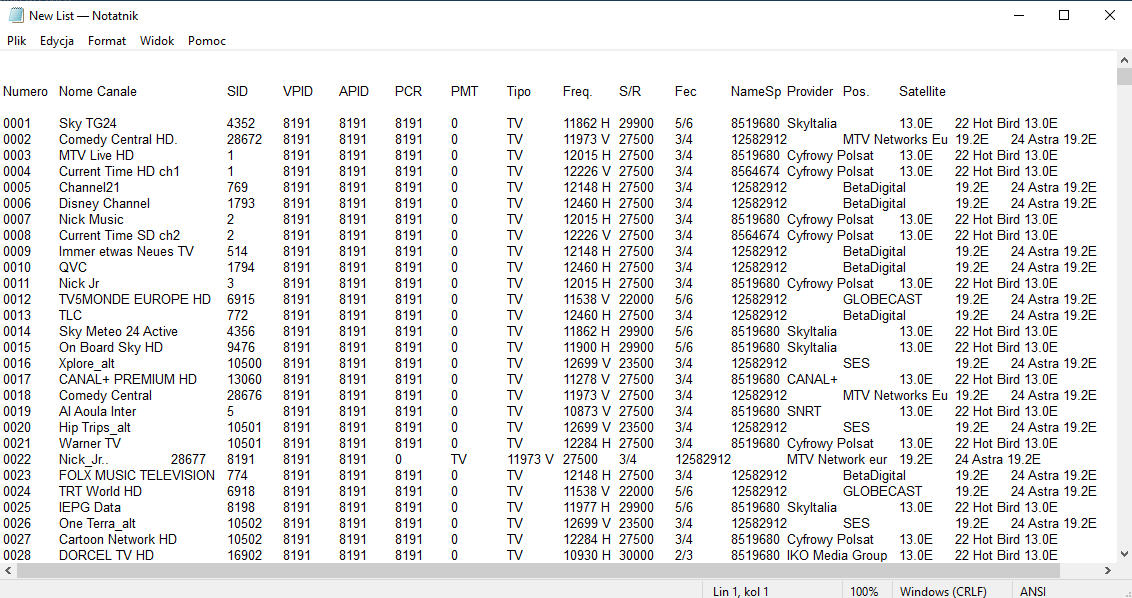The width and height of the screenshot is (1132, 598).
Task: Click 'Warner TV' channel name
Action: 90,443
